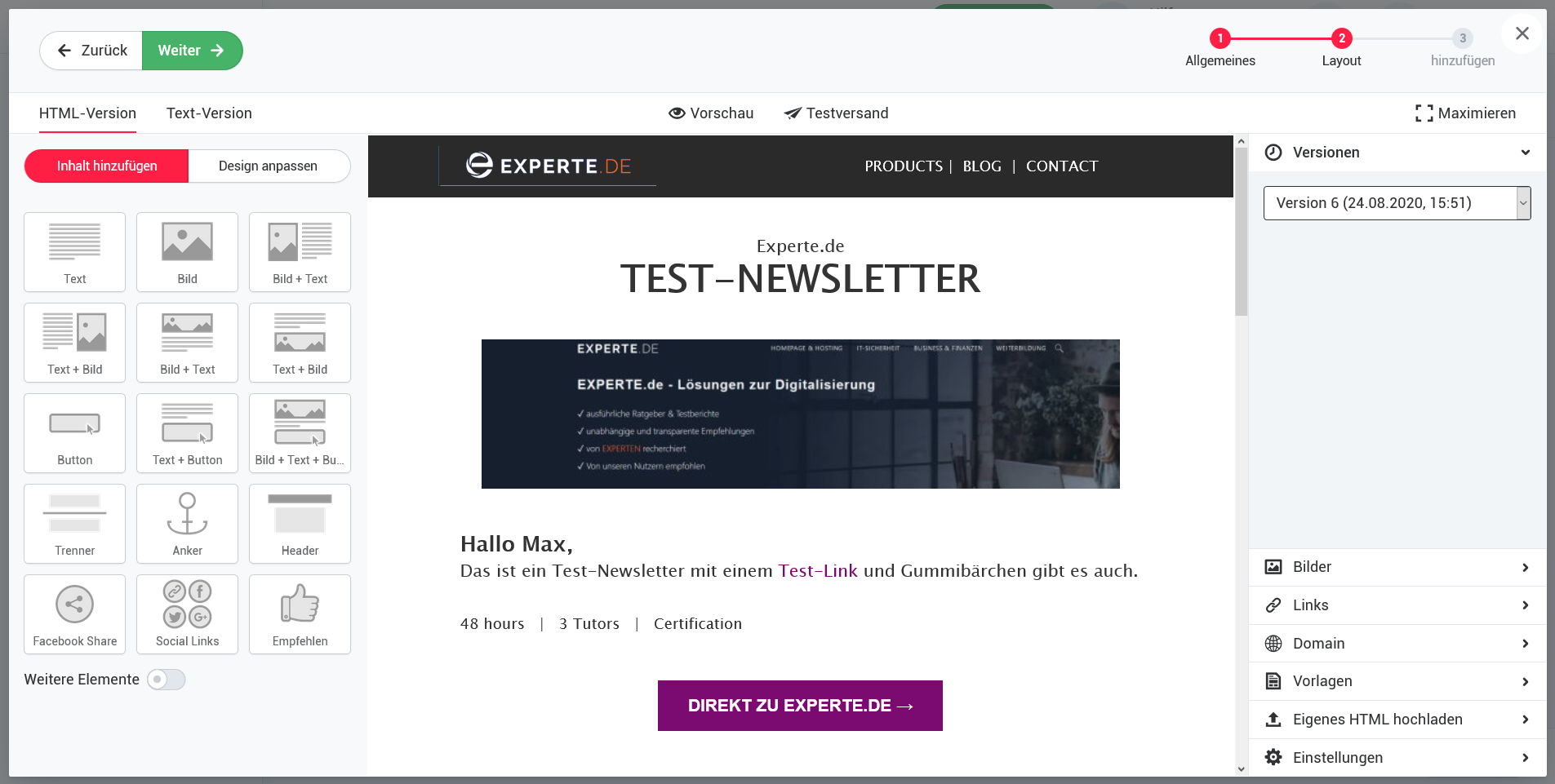
Task: Insert the Text + Button element
Action: click(187, 433)
